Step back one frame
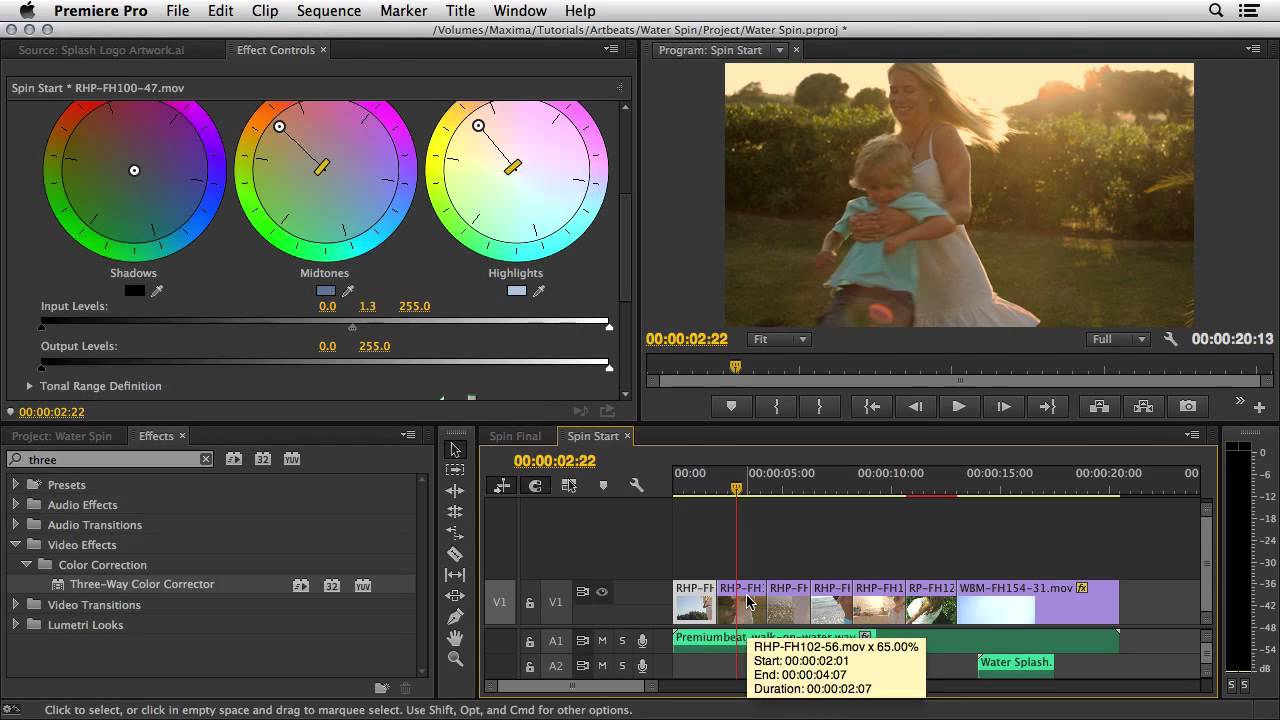This screenshot has height=720, width=1280. point(915,406)
